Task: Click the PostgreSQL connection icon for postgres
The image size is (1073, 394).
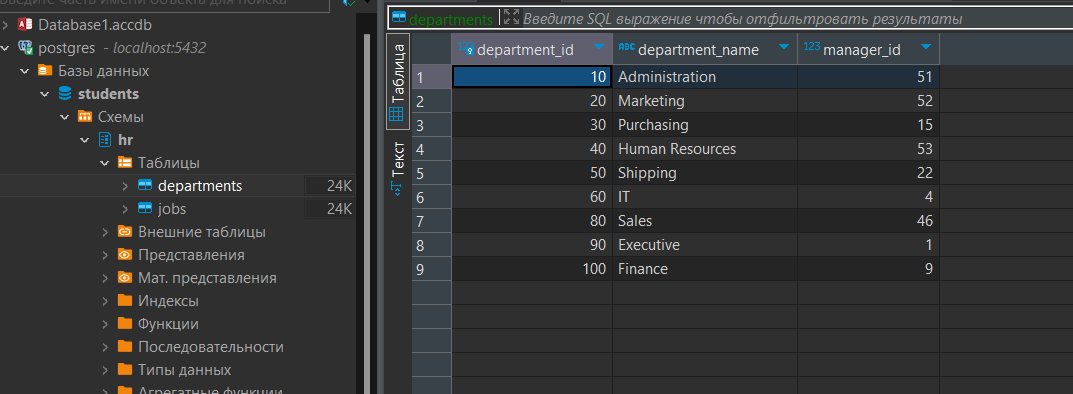Action: (26, 48)
